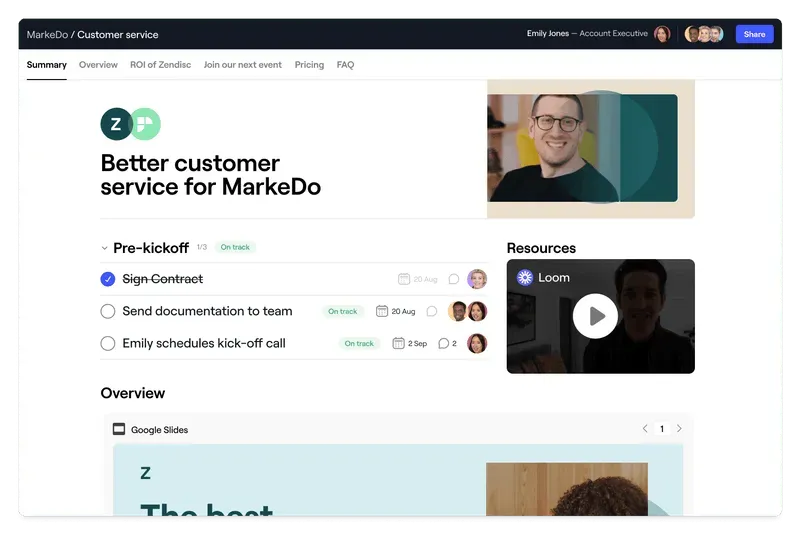Open Emily schedules kick-off call title

point(204,343)
